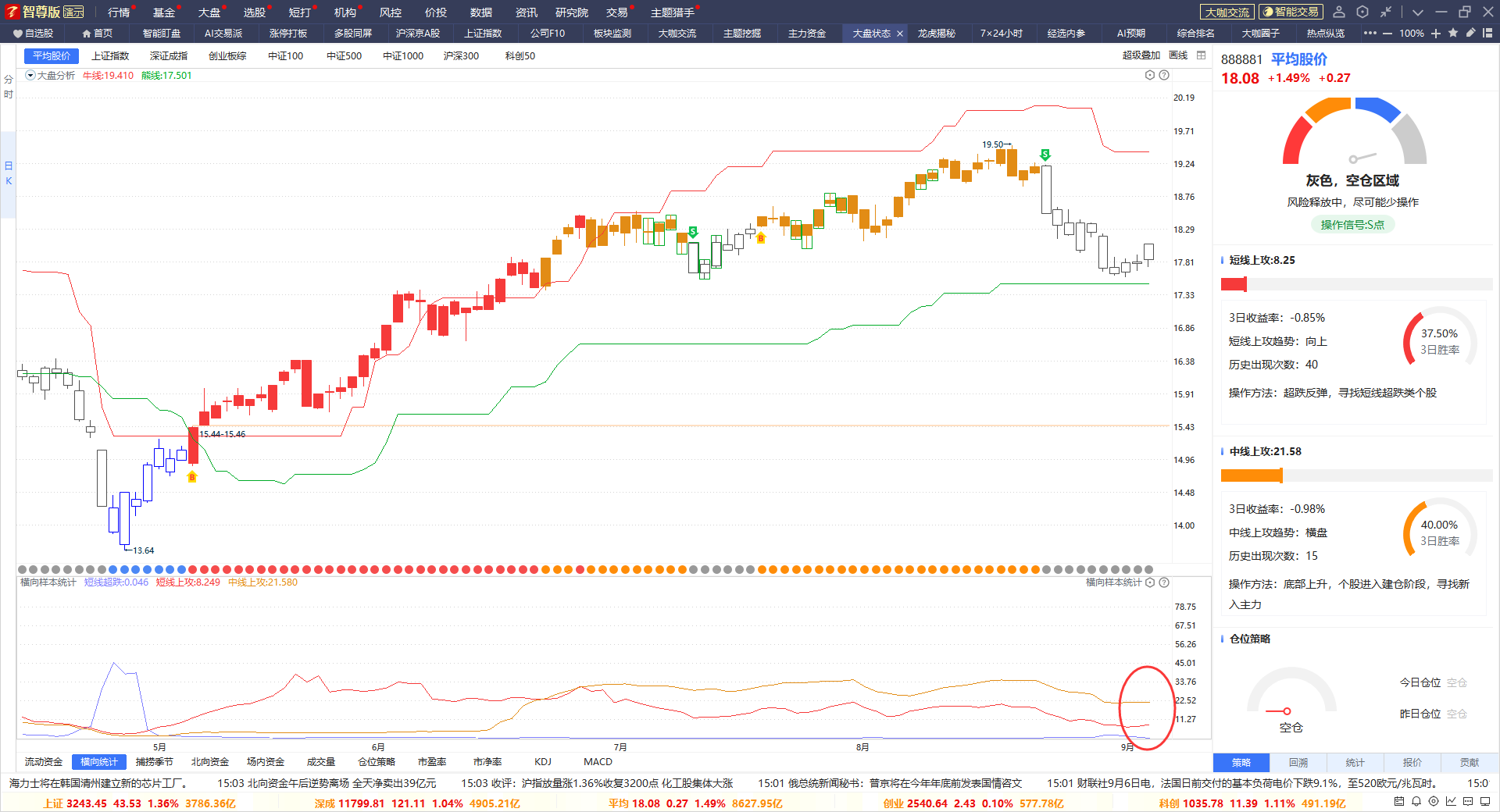1500x812 pixels.
Task: Select the 科创50 index option
Action: [520, 56]
